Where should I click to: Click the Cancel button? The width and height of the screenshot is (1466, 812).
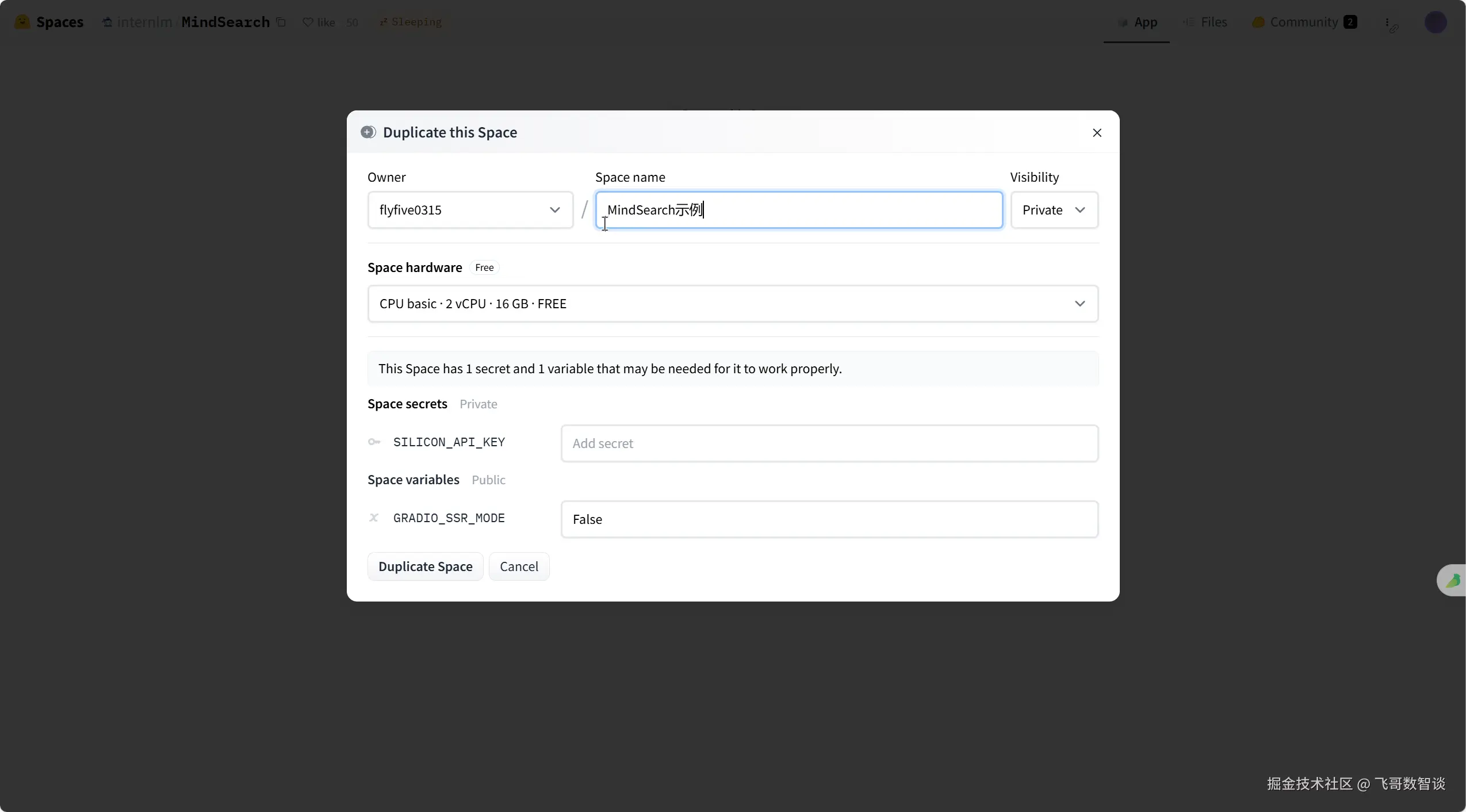[x=519, y=566]
